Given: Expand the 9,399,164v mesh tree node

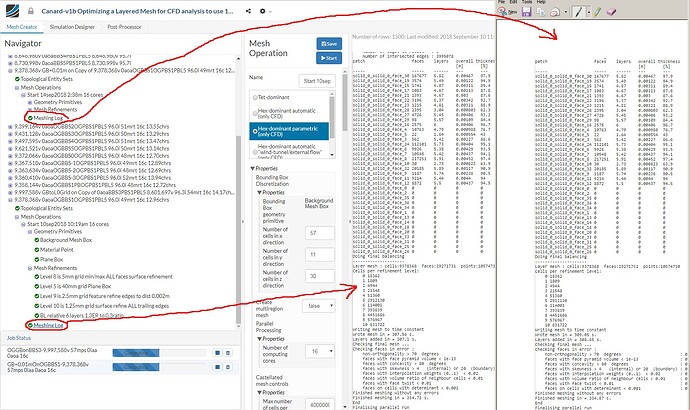Looking at the screenshot, I should (11, 127).
